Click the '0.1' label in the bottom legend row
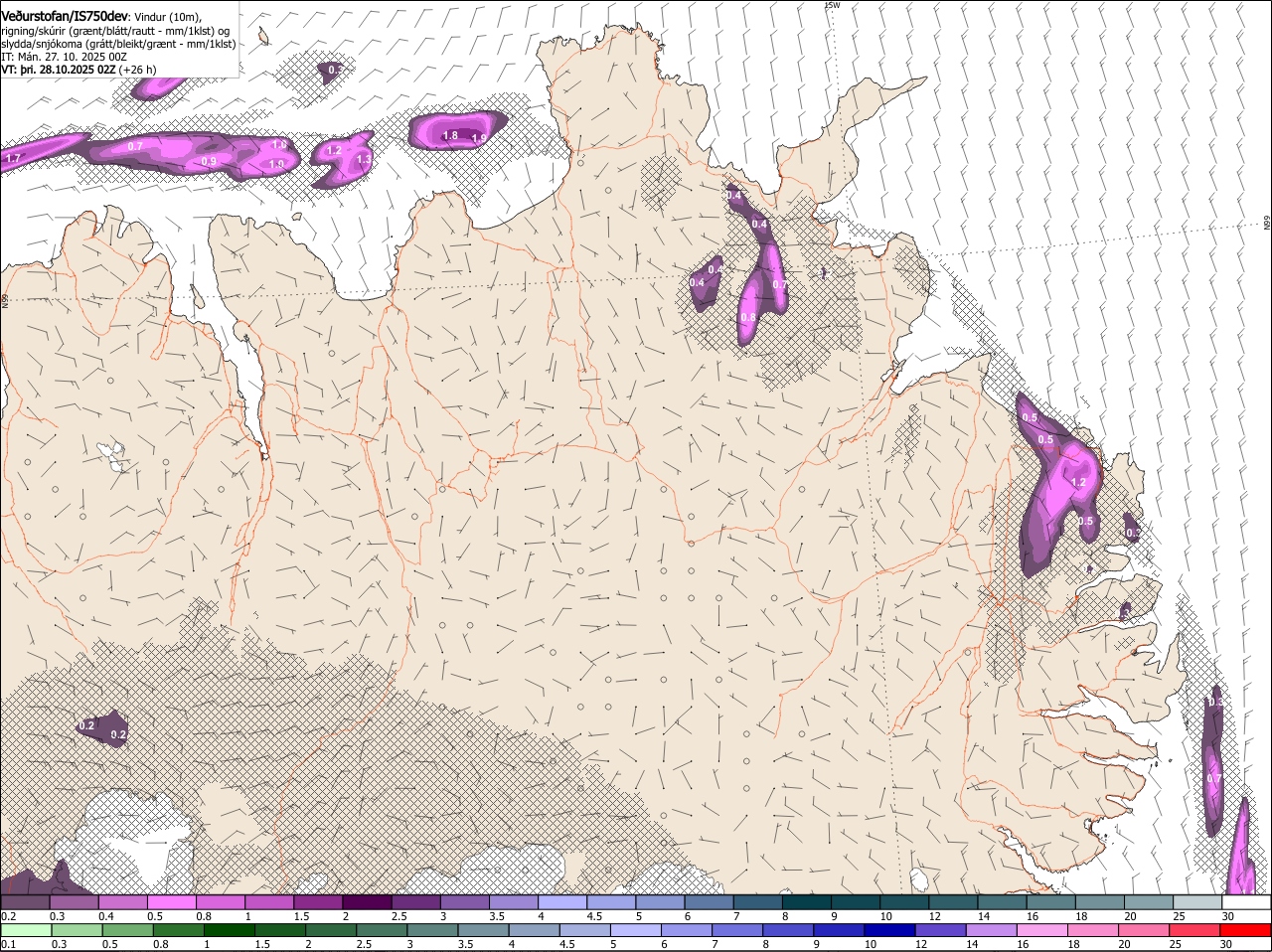The image size is (1272, 952). pos(8,944)
